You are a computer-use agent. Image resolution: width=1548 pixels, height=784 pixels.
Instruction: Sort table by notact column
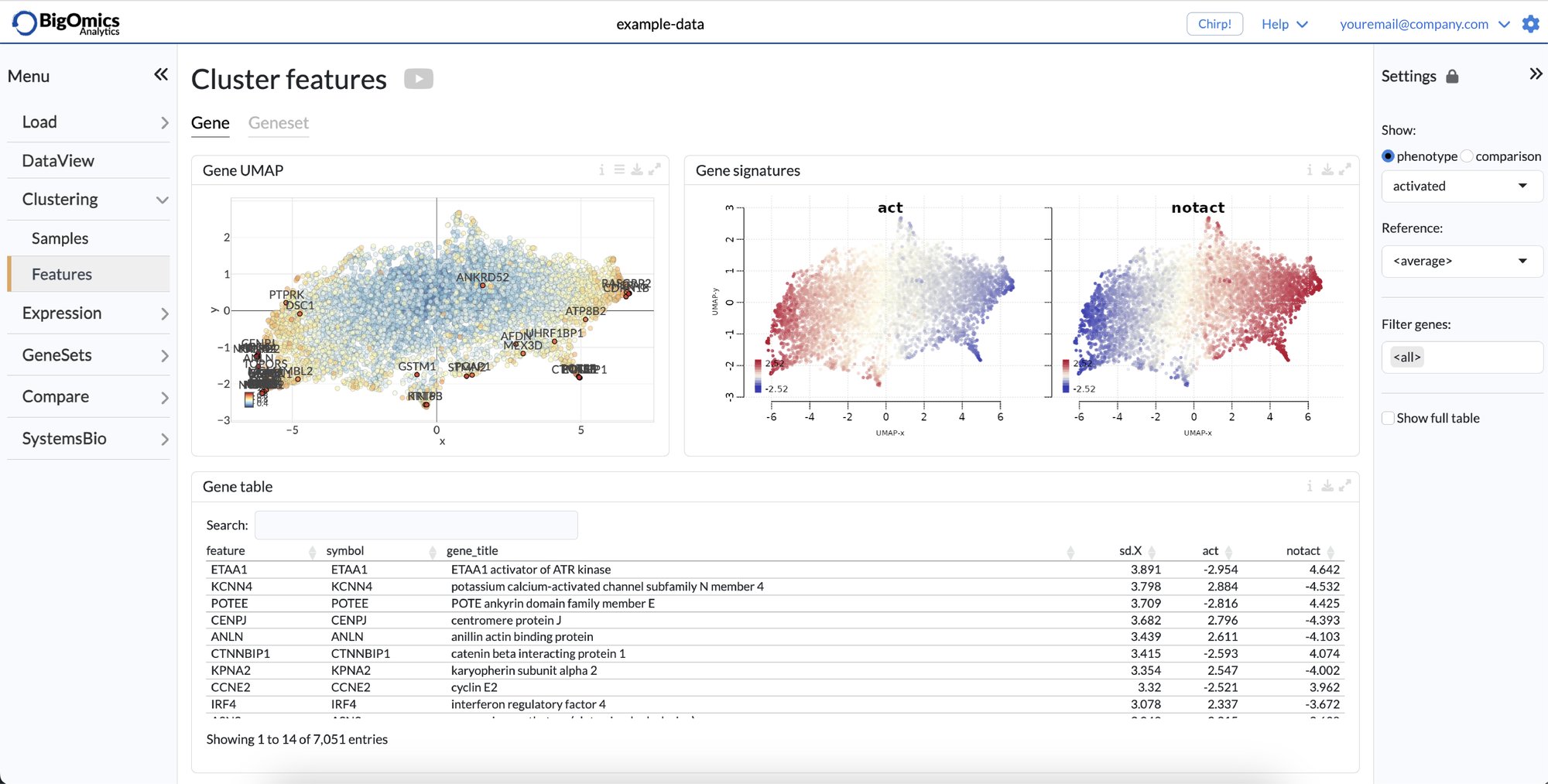pyautogui.click(x=1310, y=551)
